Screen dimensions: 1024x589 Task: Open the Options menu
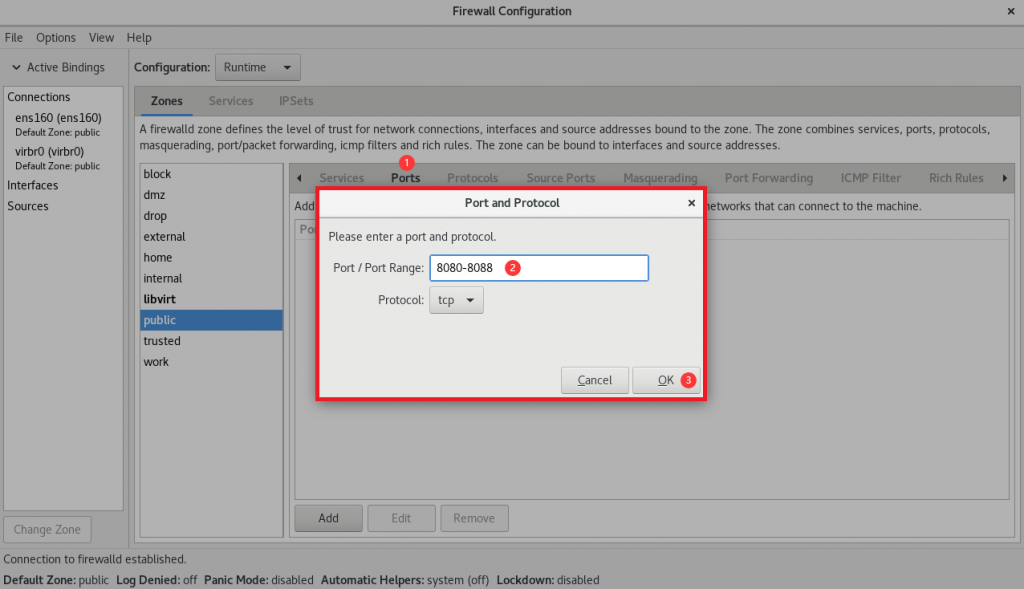(56, 37)
